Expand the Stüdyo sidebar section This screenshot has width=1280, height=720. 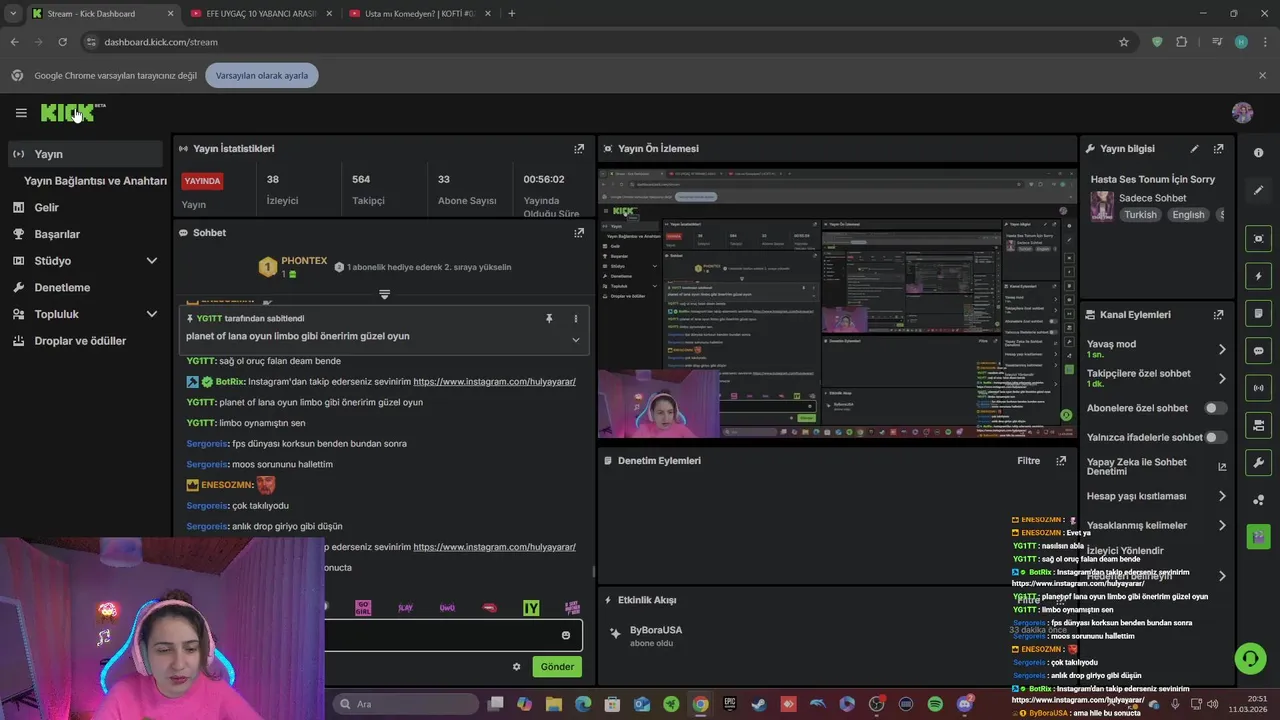152,261
